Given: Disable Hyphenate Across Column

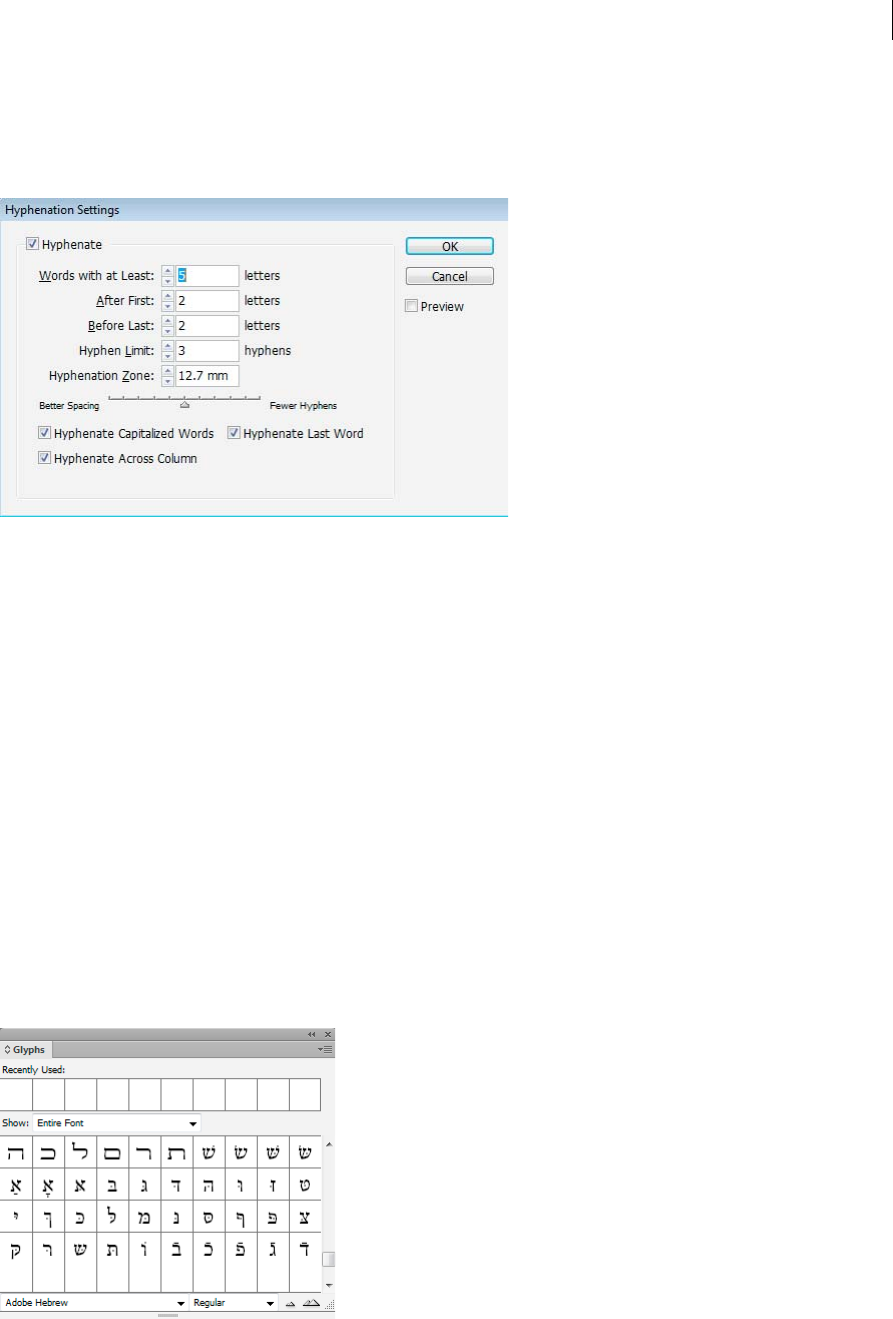Looking at the screenshot, I should [44, 458].
